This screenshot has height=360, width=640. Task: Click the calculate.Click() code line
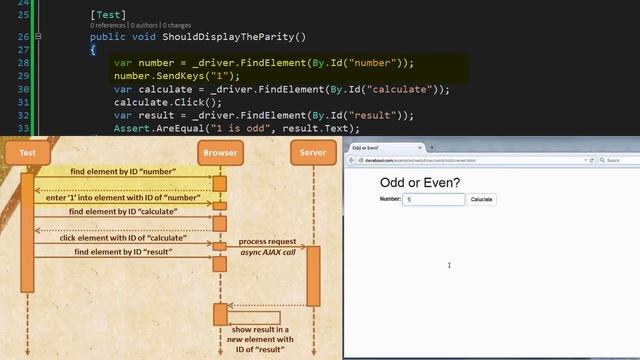point(168,102)
